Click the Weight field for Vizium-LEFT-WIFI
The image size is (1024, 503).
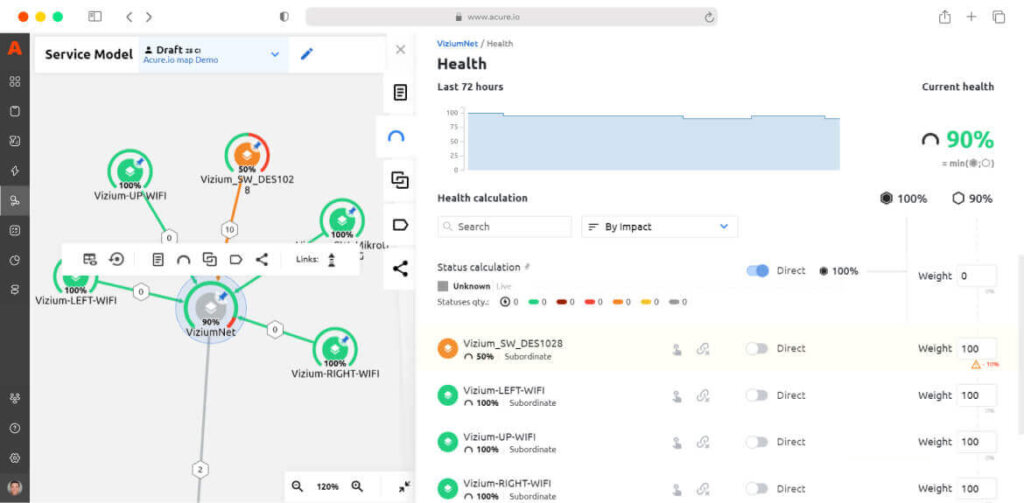point(976,395)
